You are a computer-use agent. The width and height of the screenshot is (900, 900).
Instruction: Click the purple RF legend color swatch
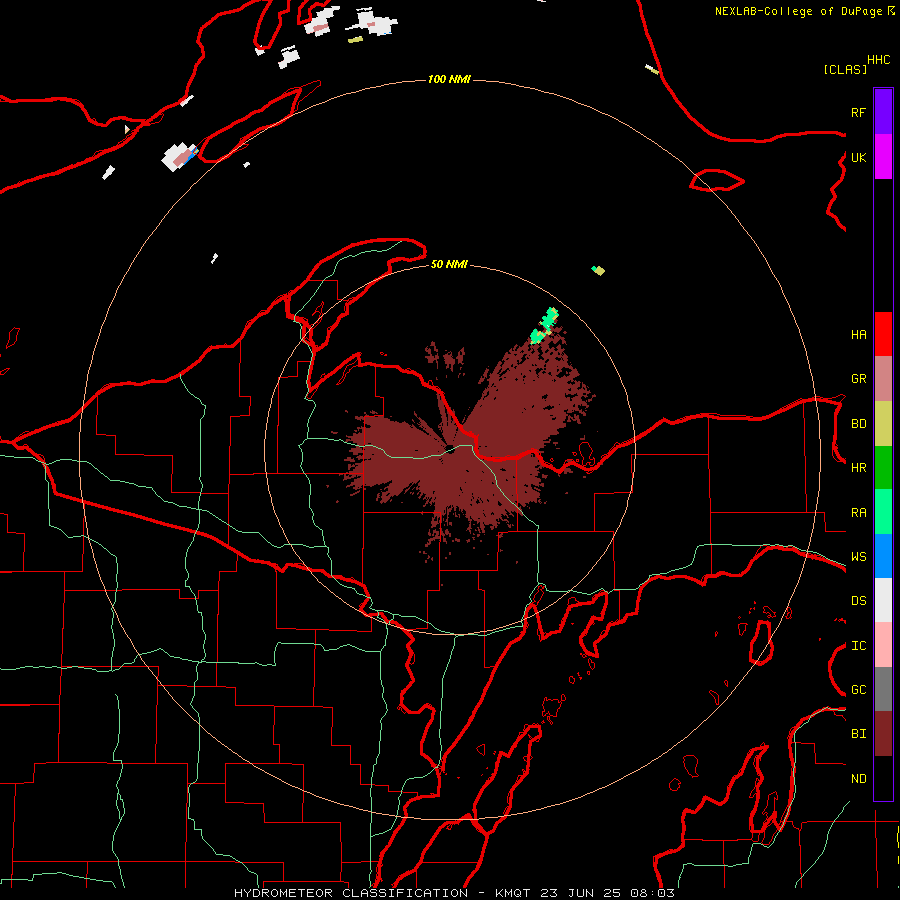tap(883, 112)
